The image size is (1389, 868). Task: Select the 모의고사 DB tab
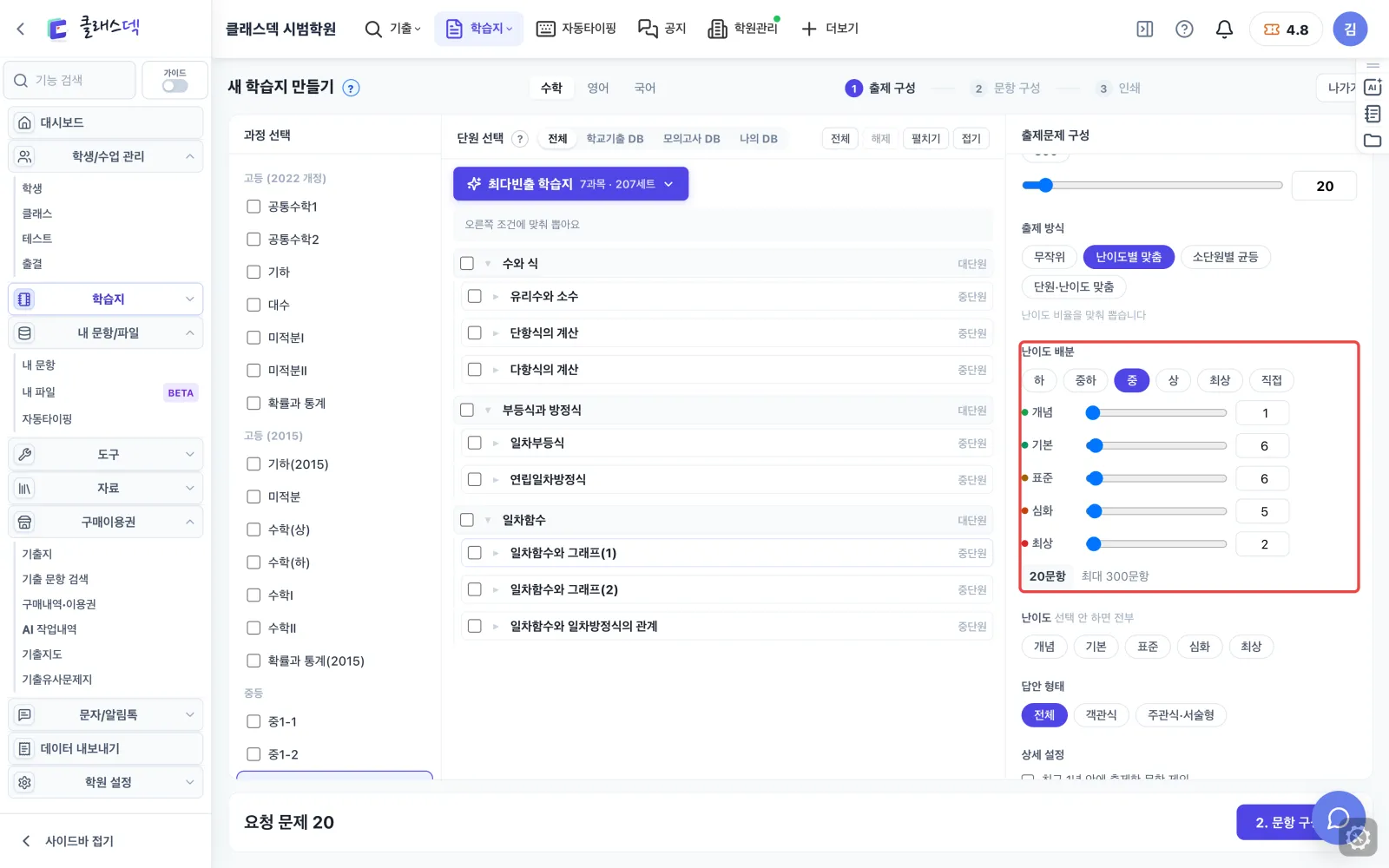(x=691, y=139)
